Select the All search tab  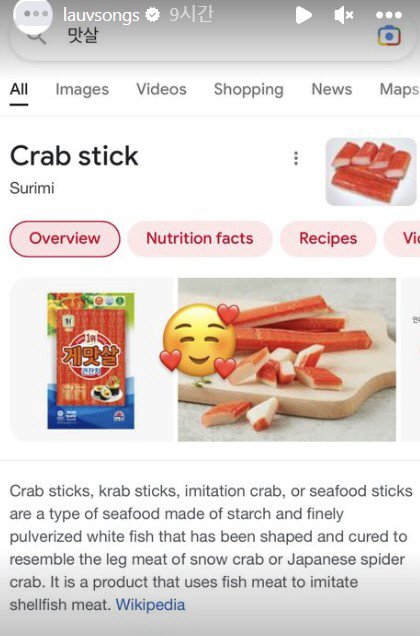[x=19, y=89]
